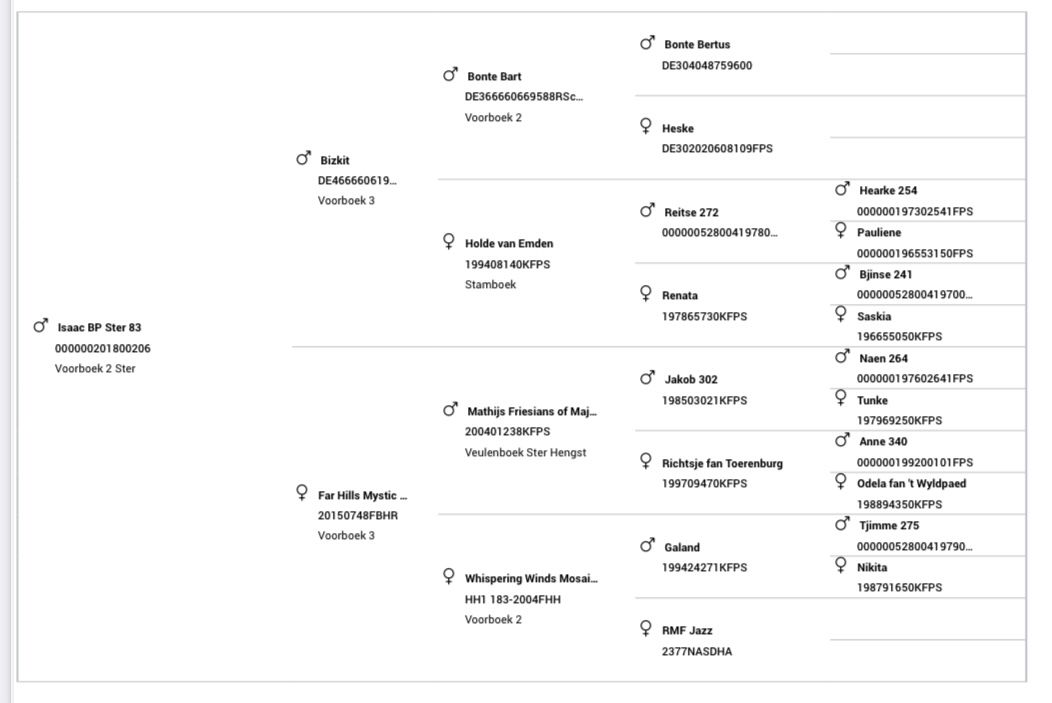1052x703 pixels.
Task: Open the Renata mare entry
Action: [680, 296]
